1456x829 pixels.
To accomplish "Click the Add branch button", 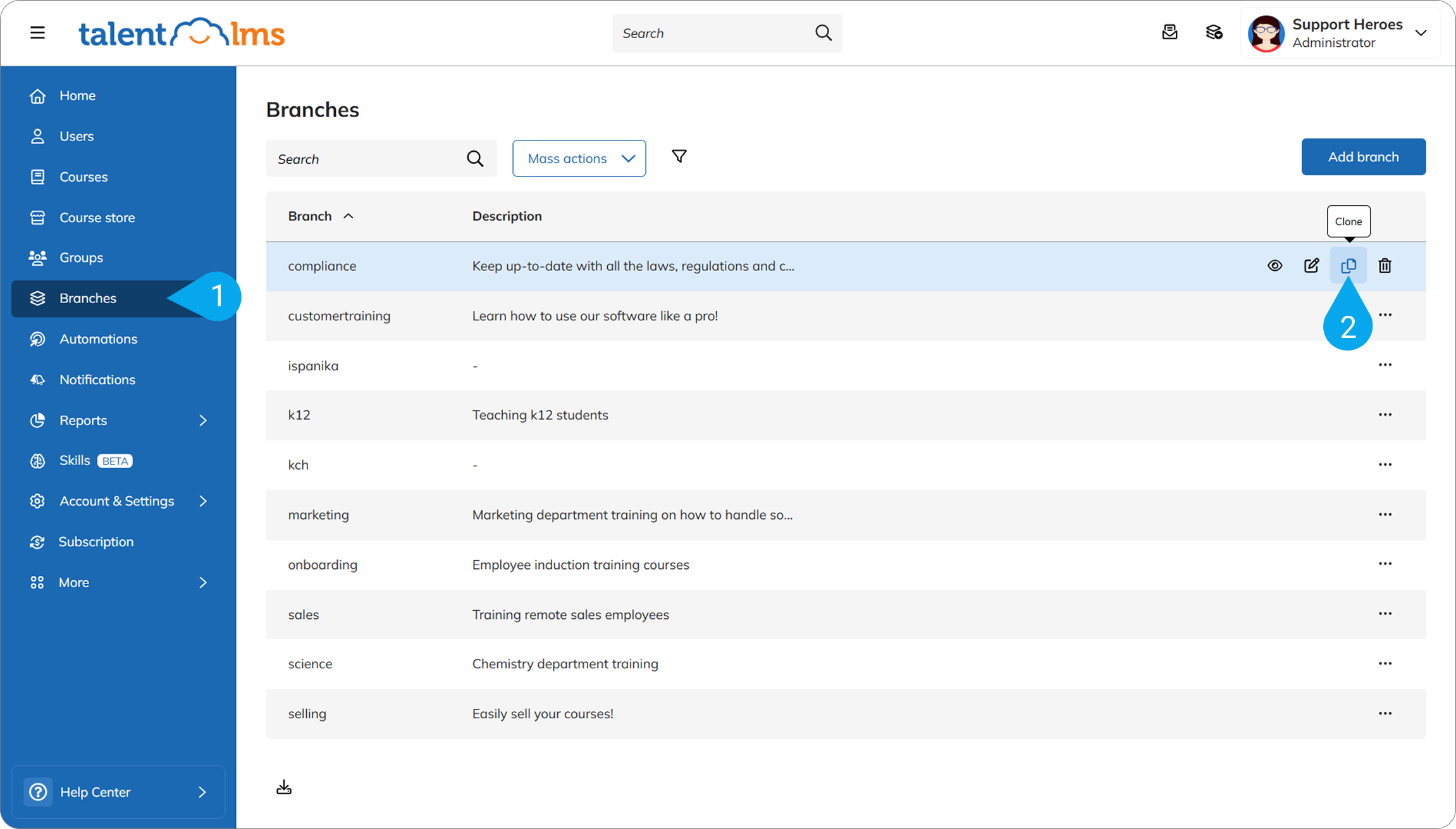I will click(x=1363, y=157).
